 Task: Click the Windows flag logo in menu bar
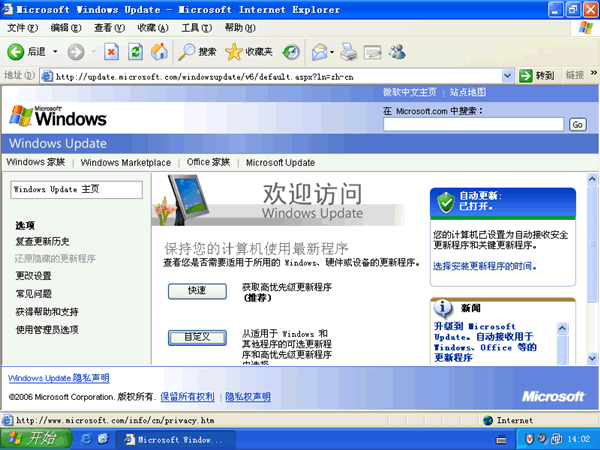pos(585,28)
